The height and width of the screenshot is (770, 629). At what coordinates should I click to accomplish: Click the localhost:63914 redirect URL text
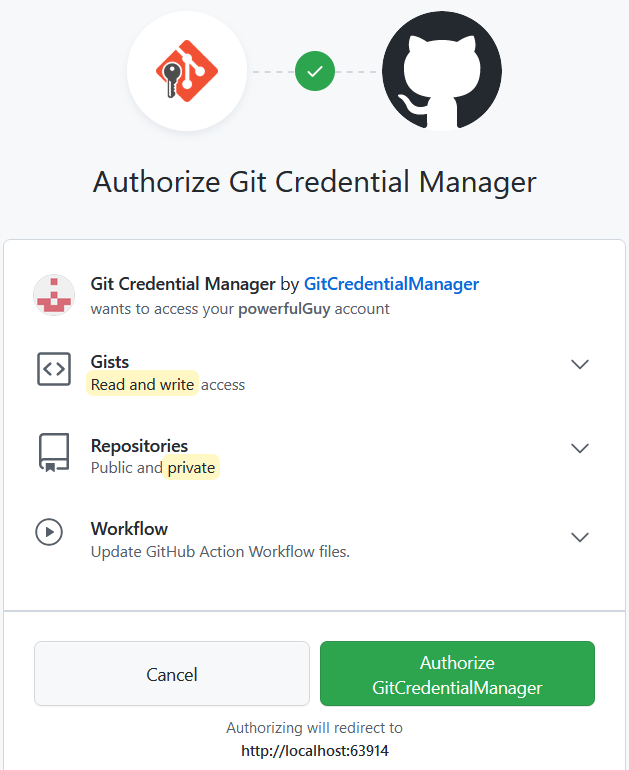click(314, 750)
